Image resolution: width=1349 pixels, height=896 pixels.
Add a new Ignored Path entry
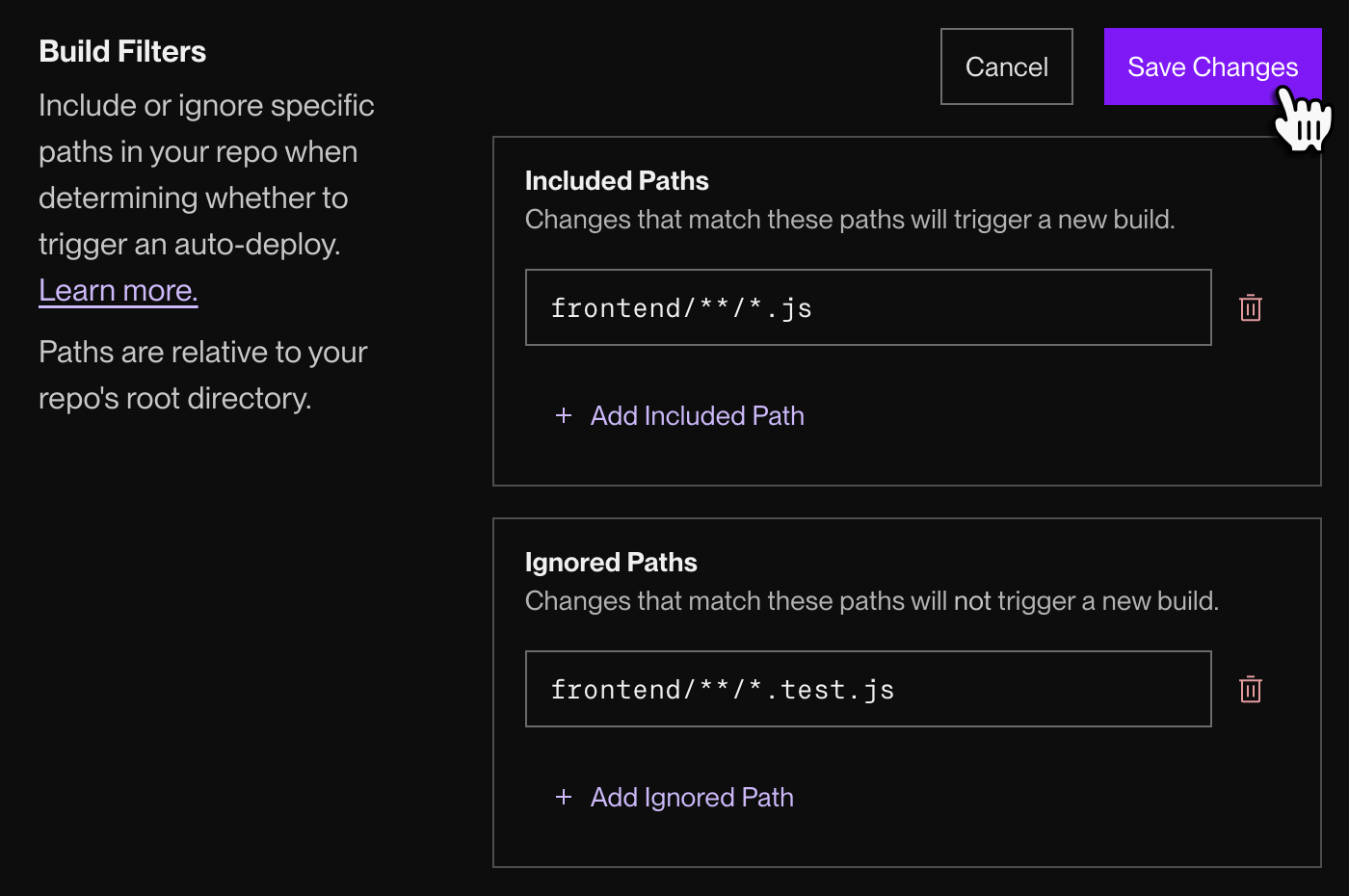click(691, 797)
